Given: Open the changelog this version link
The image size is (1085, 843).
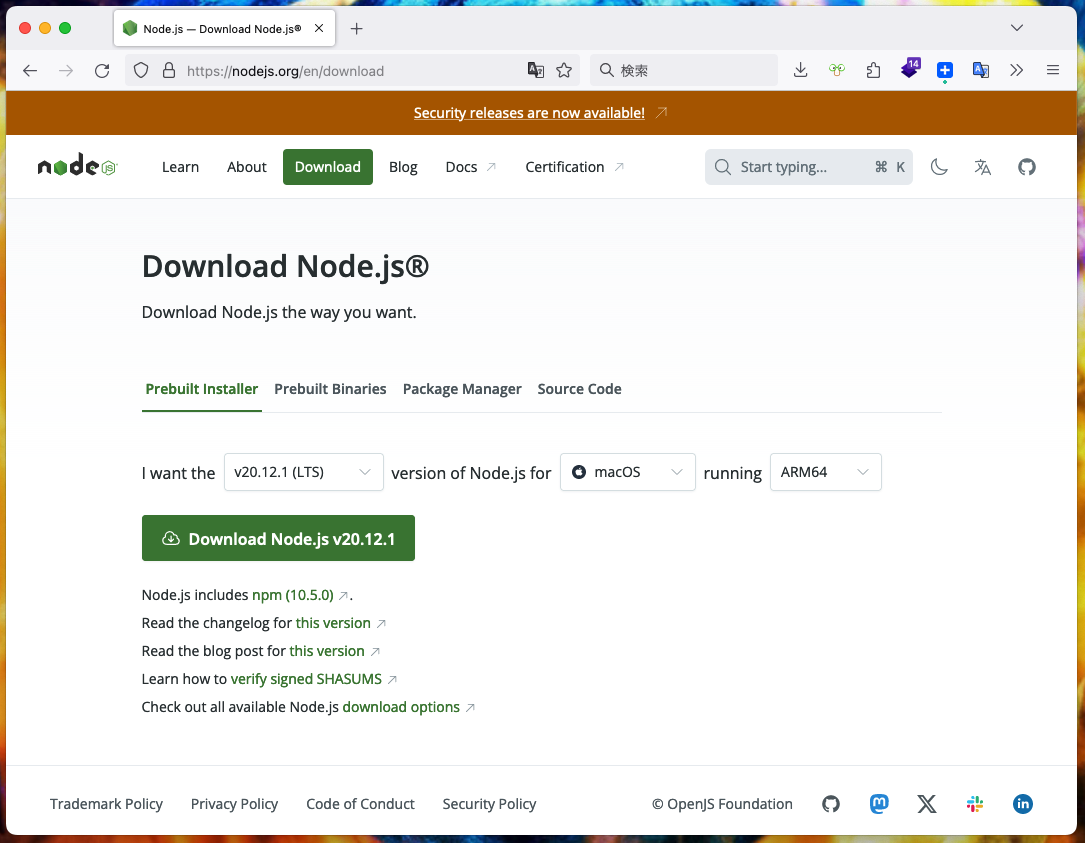Looking at the screenshot, I should click(333, 623).
